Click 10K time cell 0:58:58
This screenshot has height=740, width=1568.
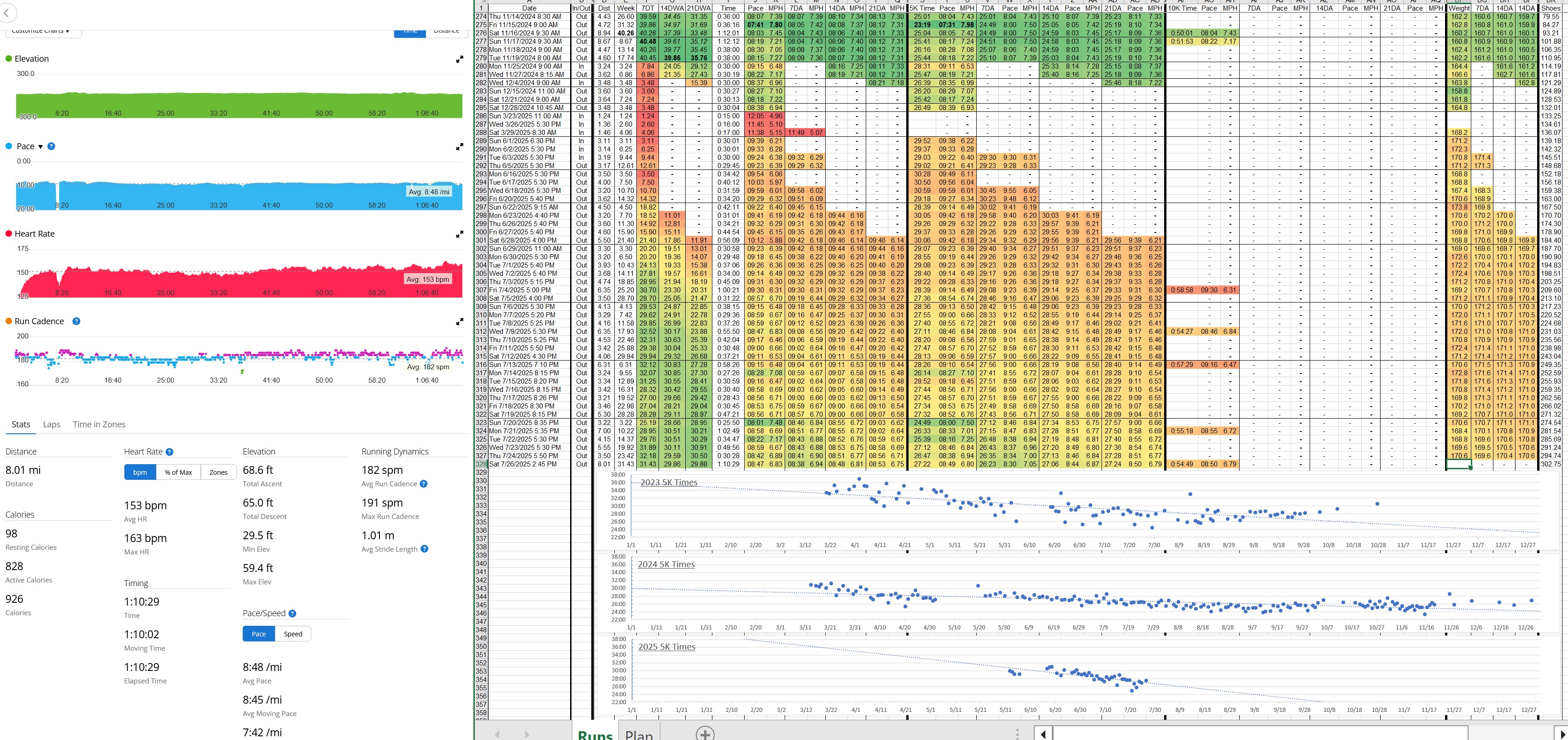1182,290
